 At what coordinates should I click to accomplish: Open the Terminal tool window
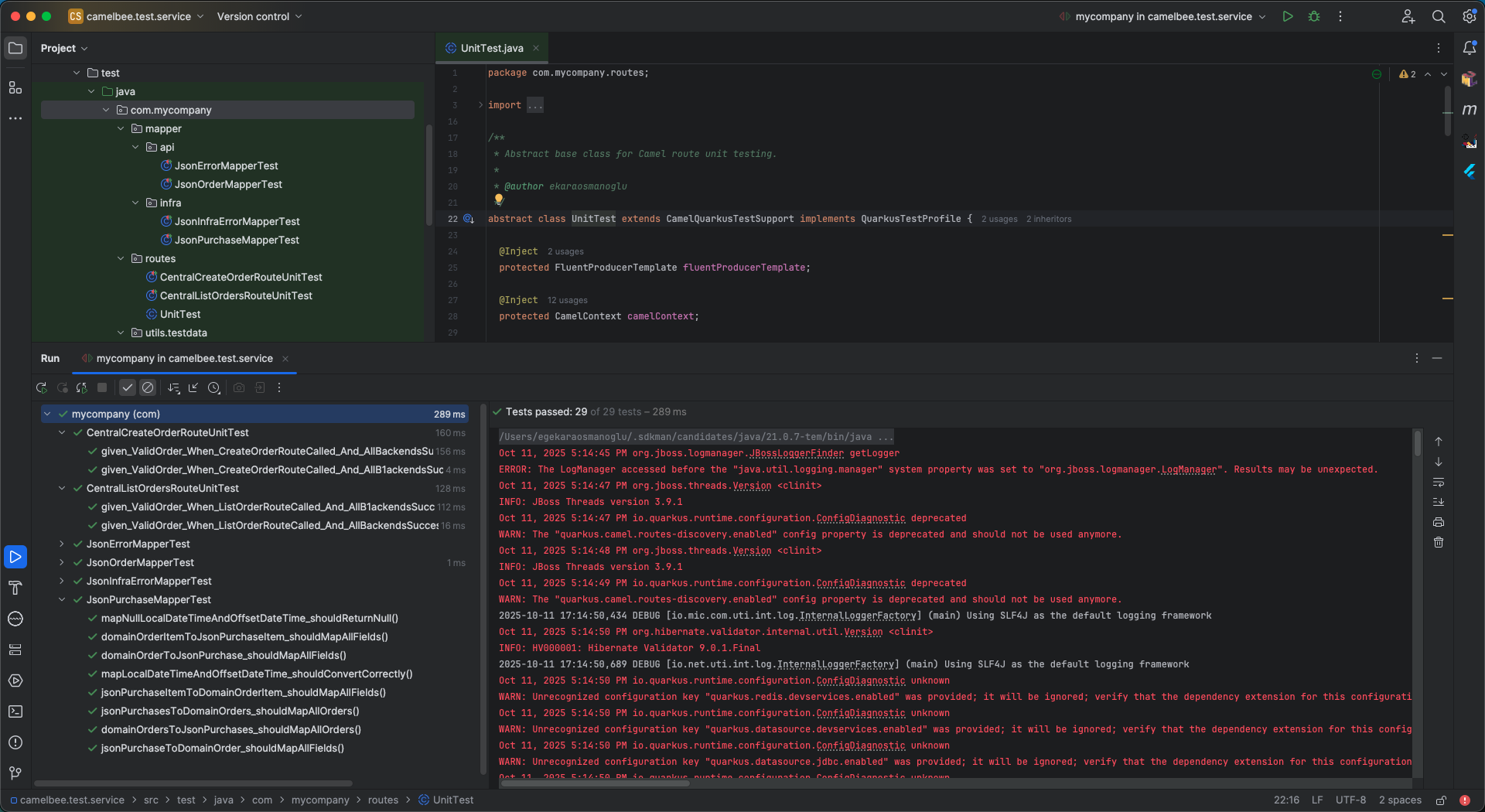[x=15, y=711]
